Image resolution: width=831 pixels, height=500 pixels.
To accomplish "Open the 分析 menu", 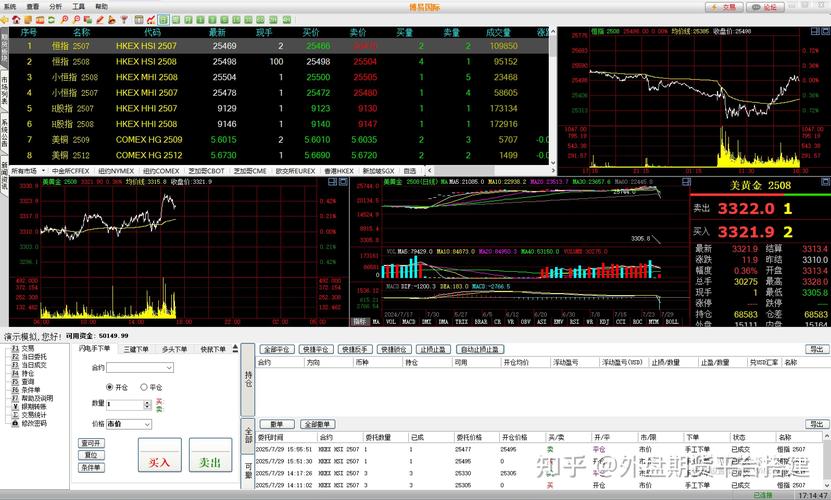I will pyautogui.click(x=55, y=6).
